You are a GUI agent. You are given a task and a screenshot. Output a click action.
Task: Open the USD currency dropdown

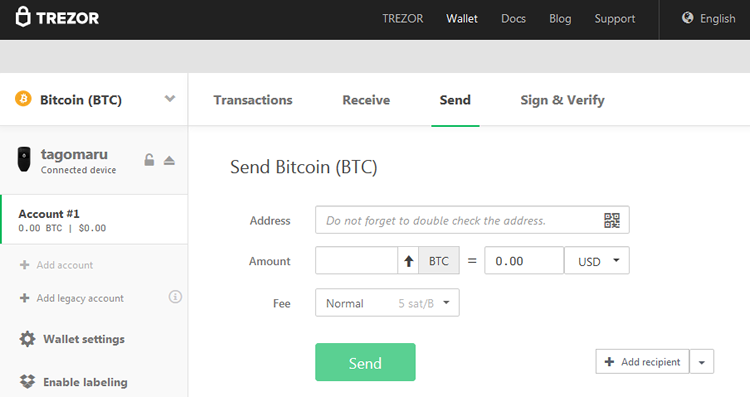coord(597,261)
